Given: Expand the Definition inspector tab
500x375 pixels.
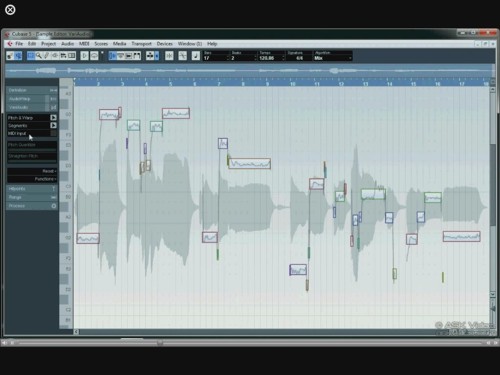Looking at the screenshot, I should click(x=32, y=90).
